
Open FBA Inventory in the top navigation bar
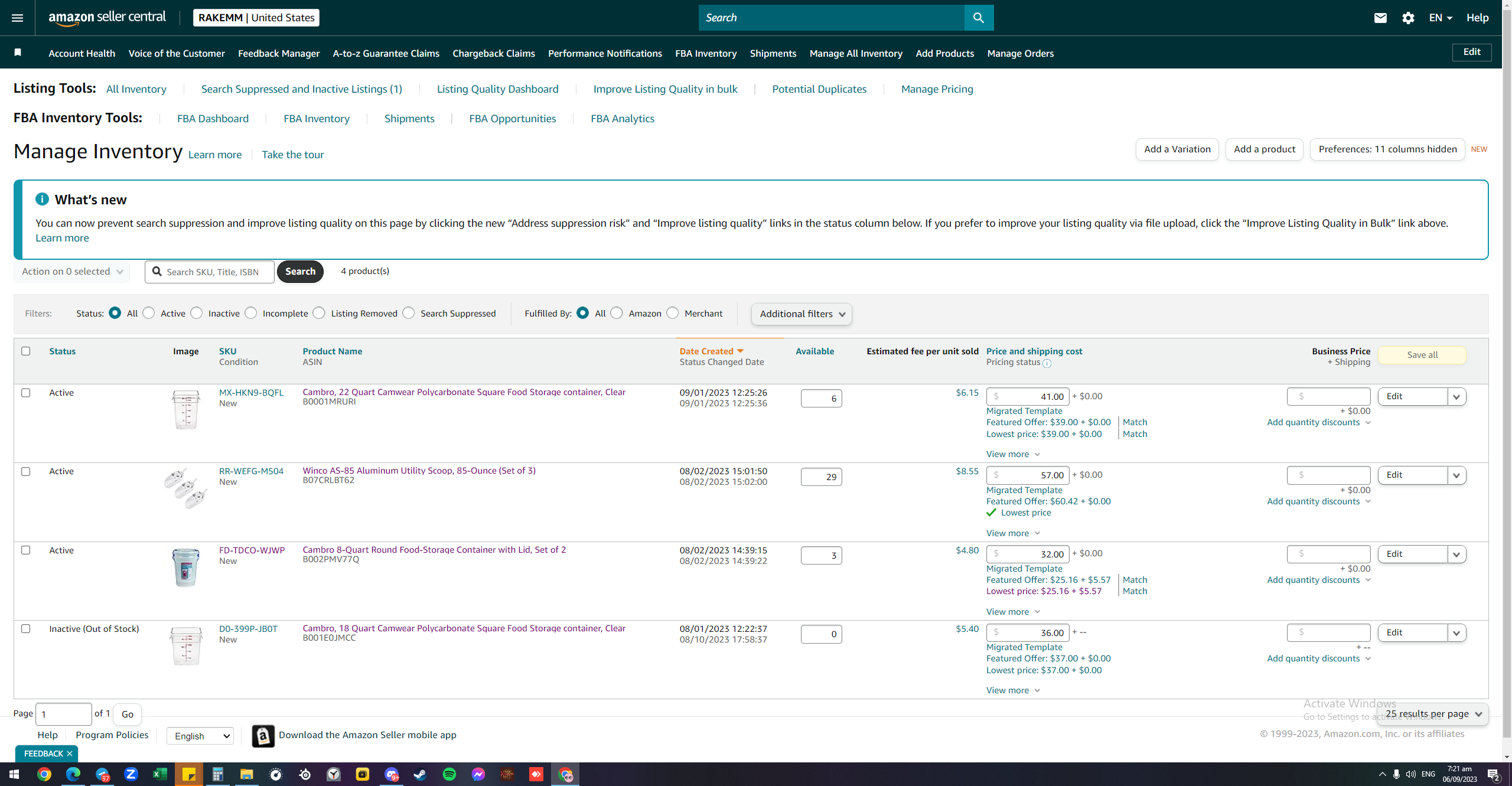click(706, 53)
